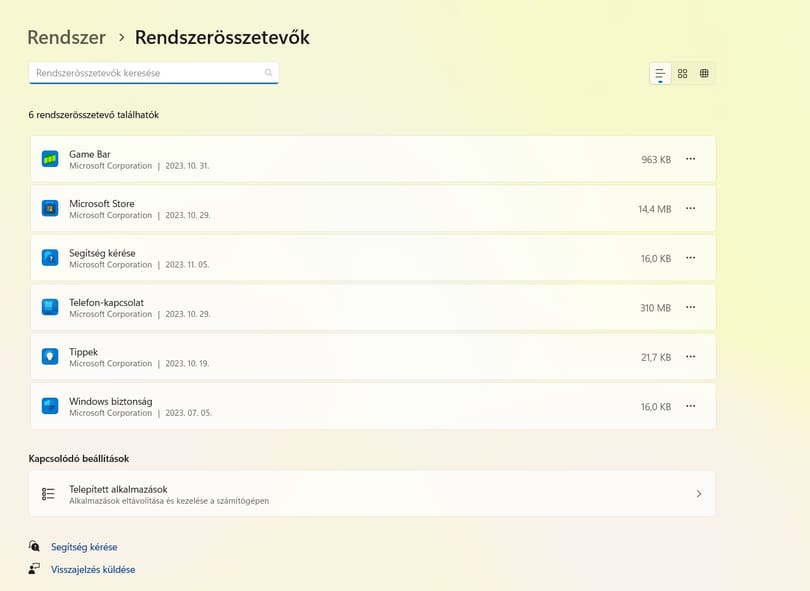810x591 pixels.
Task: Open more options for Microsoft Store
Action: click(x=691, y=208)
